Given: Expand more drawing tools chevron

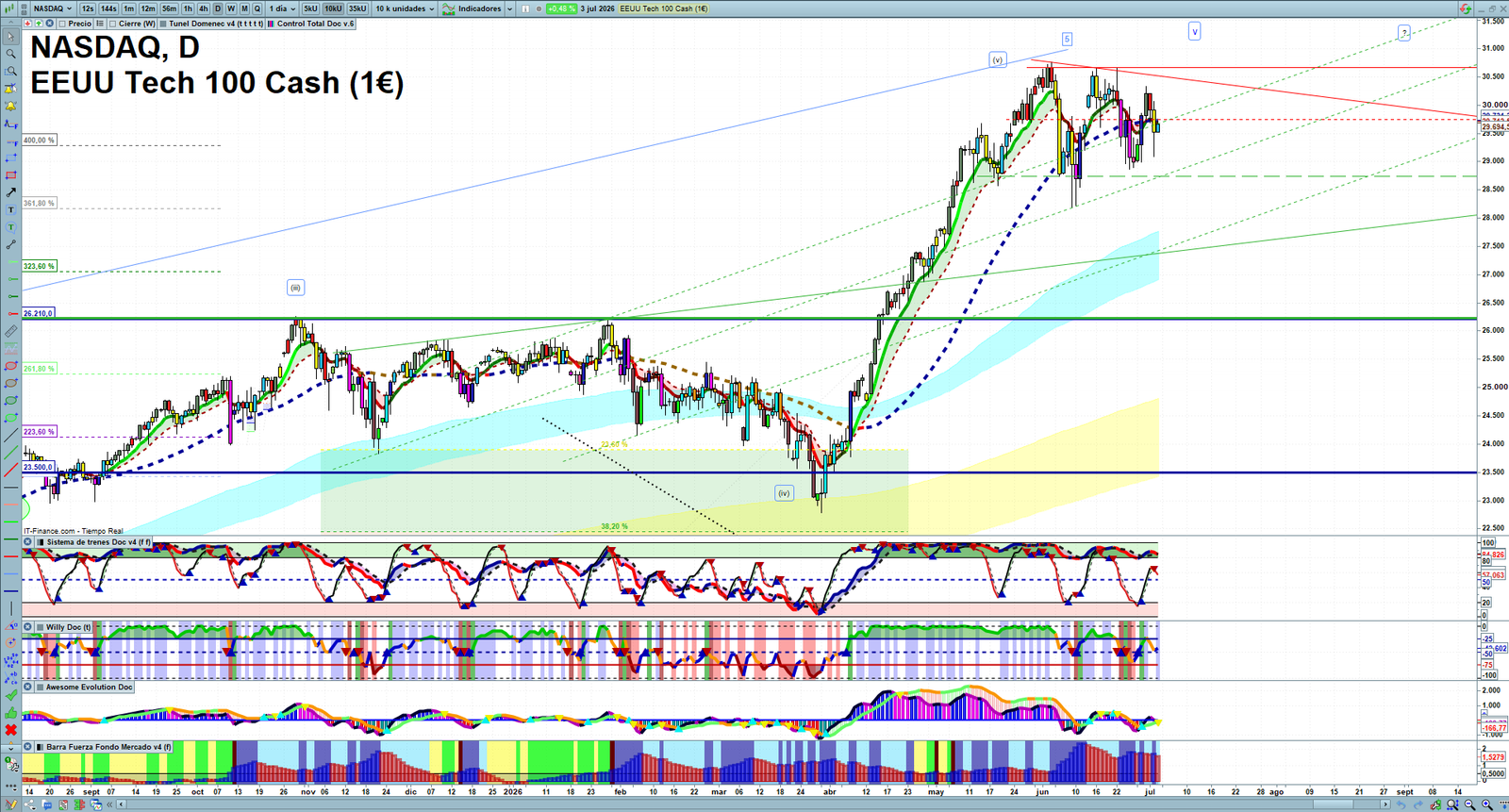Looking at the screenshot, I should click(x=11, y=749).
